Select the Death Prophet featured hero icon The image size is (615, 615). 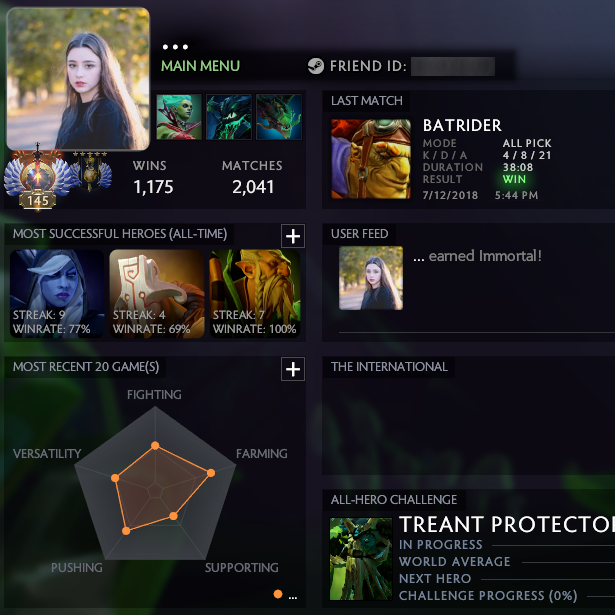(x=179, y=117)
